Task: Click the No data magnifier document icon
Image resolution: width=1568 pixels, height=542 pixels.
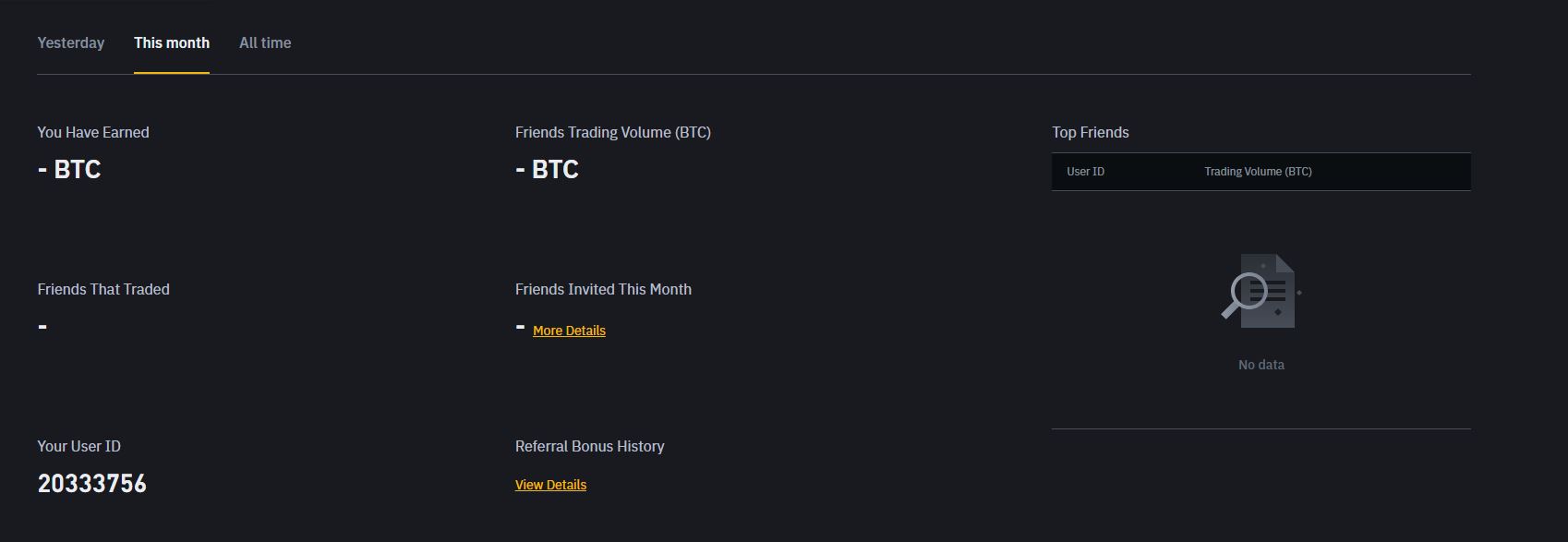Action: pos(1260,291)
